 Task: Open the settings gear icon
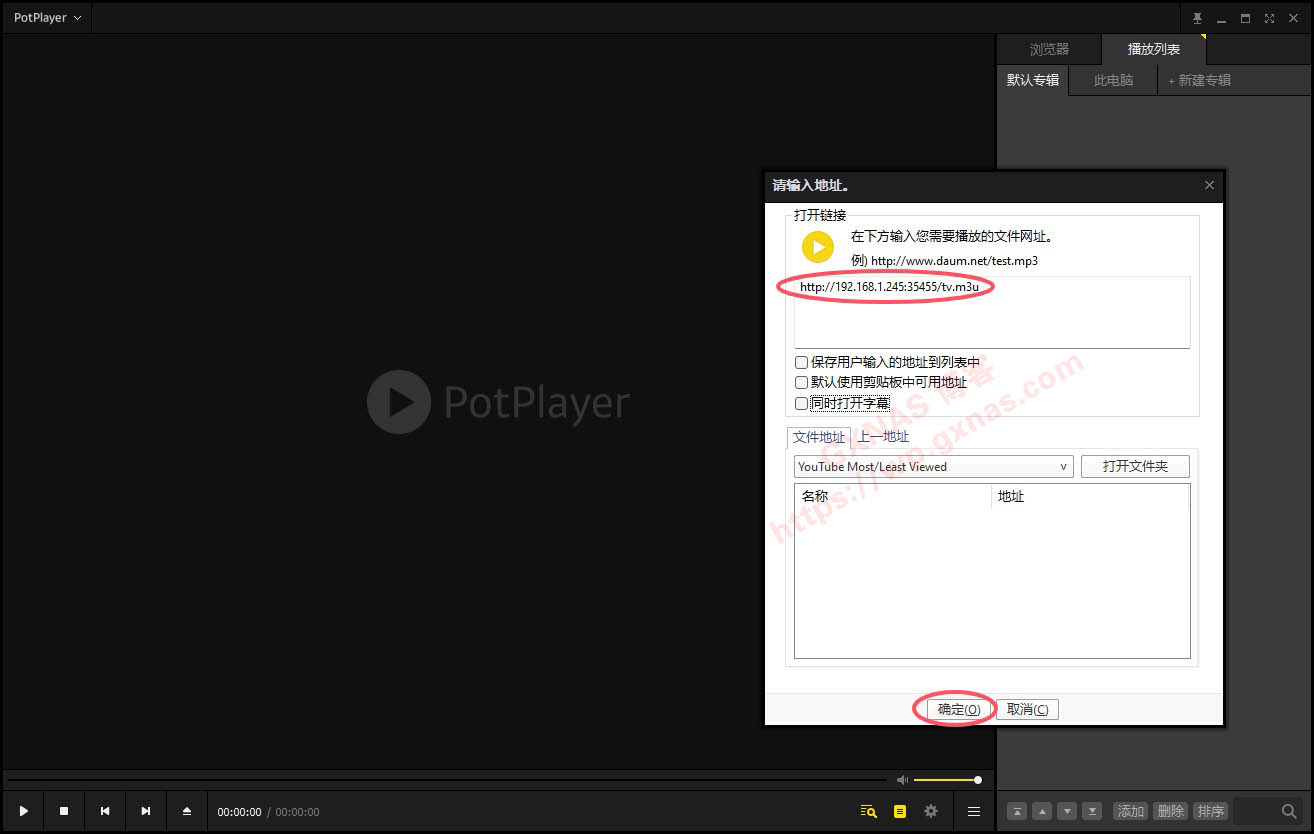point(931,811)
